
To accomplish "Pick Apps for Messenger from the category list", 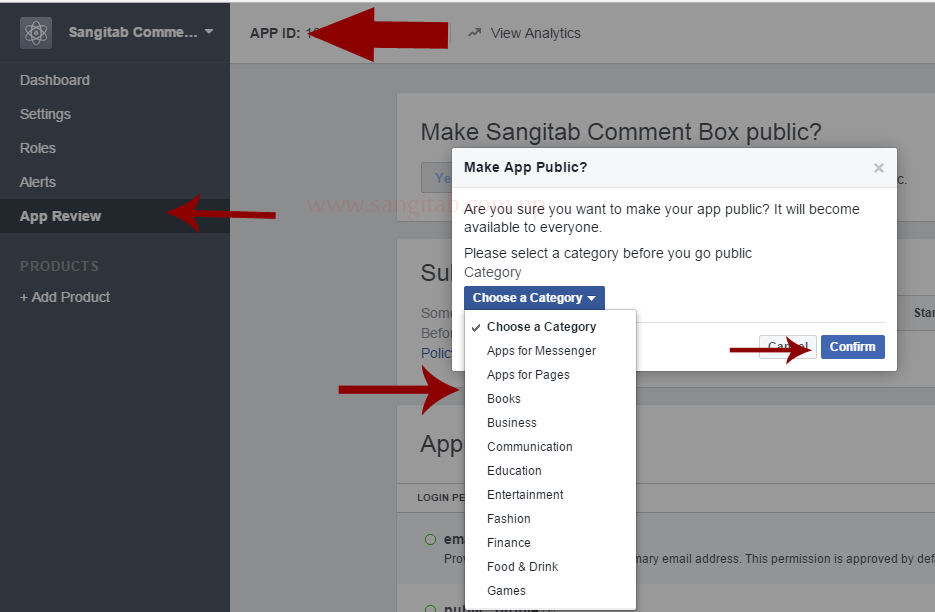I will pos(541,350).
